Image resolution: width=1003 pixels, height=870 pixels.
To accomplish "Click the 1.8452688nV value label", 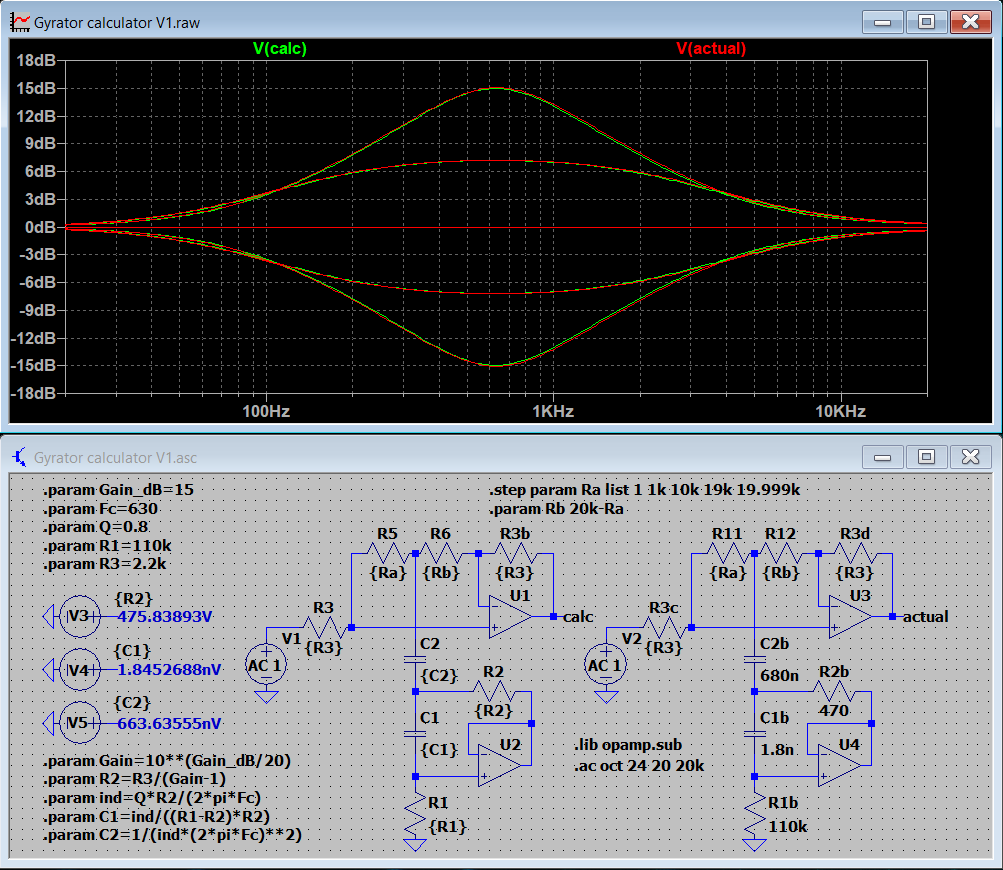I will (170, 670).
